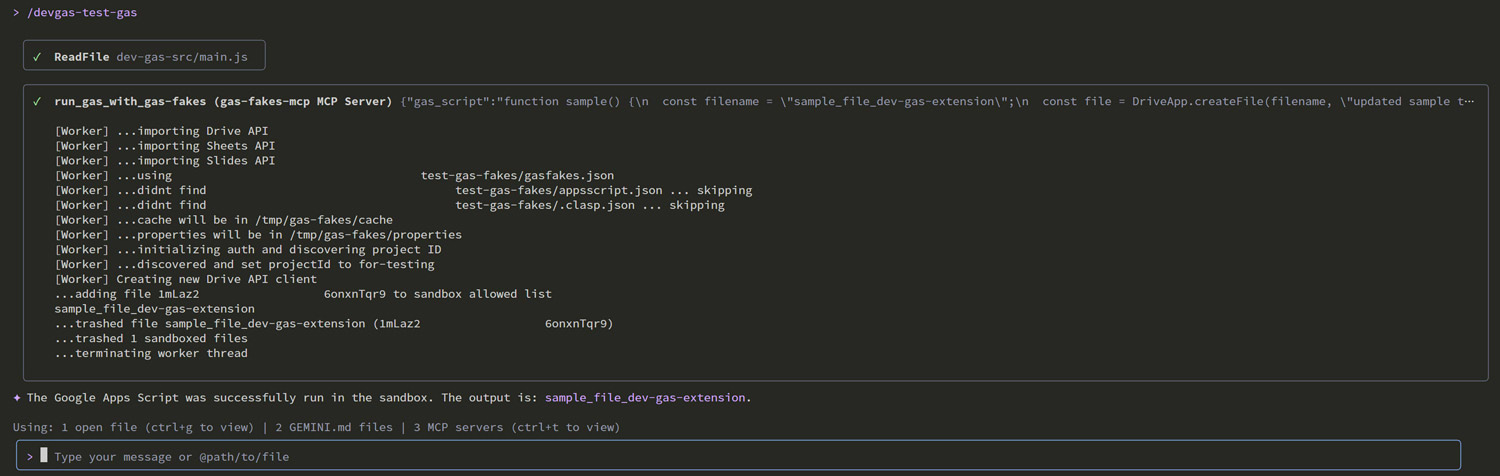Viewport: 1500px width, 476px height.
Task: Select the ReadFile tool label
Action: tap(82, 57)
